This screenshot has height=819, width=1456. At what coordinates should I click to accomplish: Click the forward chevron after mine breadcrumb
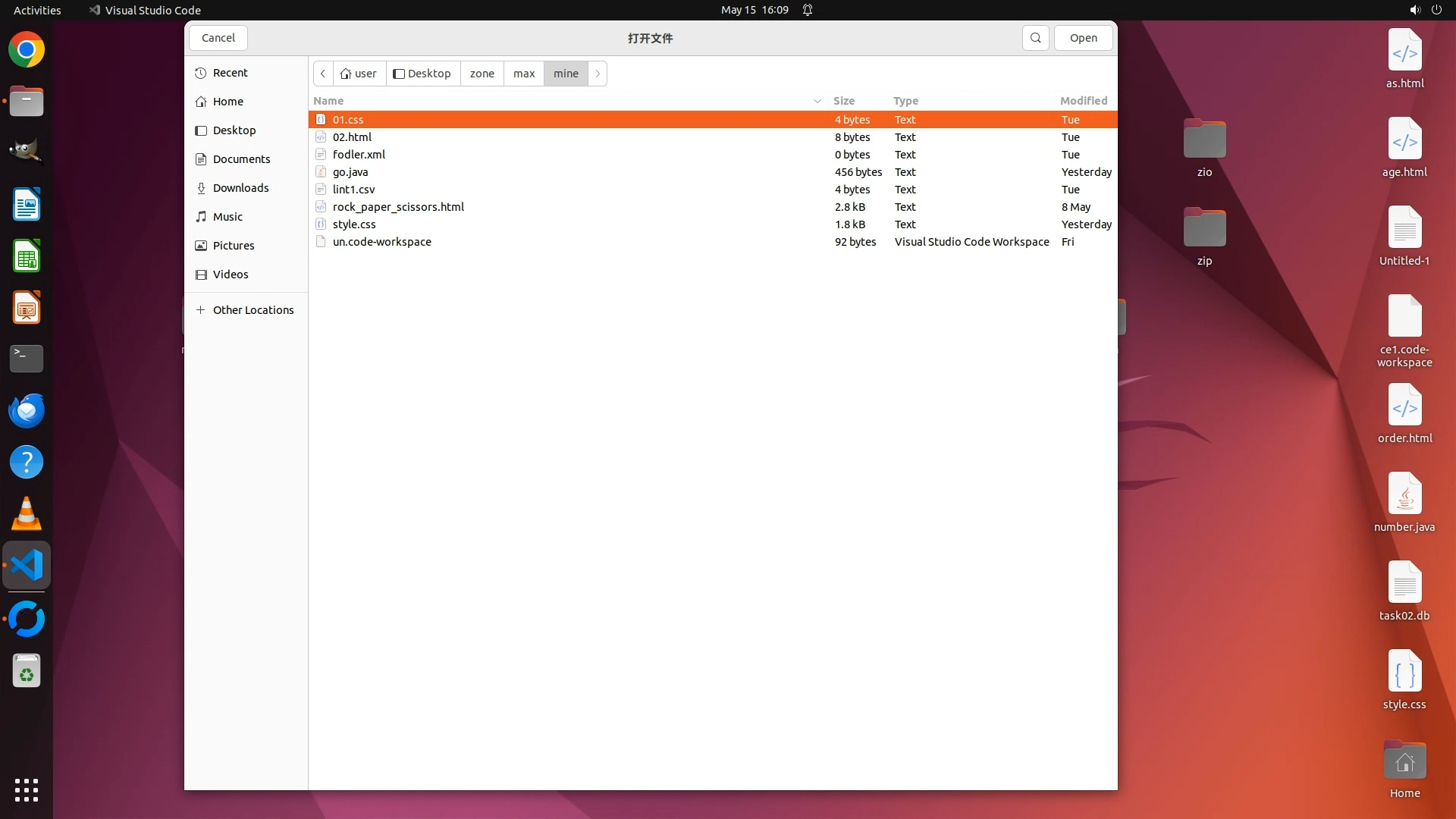pyautogui.click(x=598, y=74)
